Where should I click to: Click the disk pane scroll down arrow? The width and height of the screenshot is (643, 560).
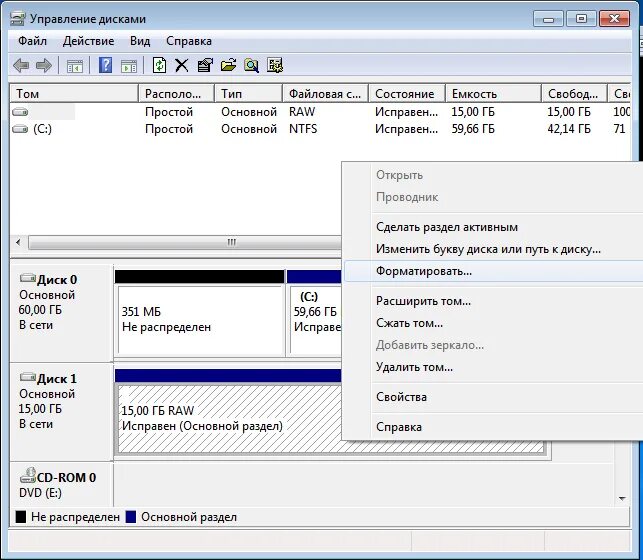coord(622,499)
